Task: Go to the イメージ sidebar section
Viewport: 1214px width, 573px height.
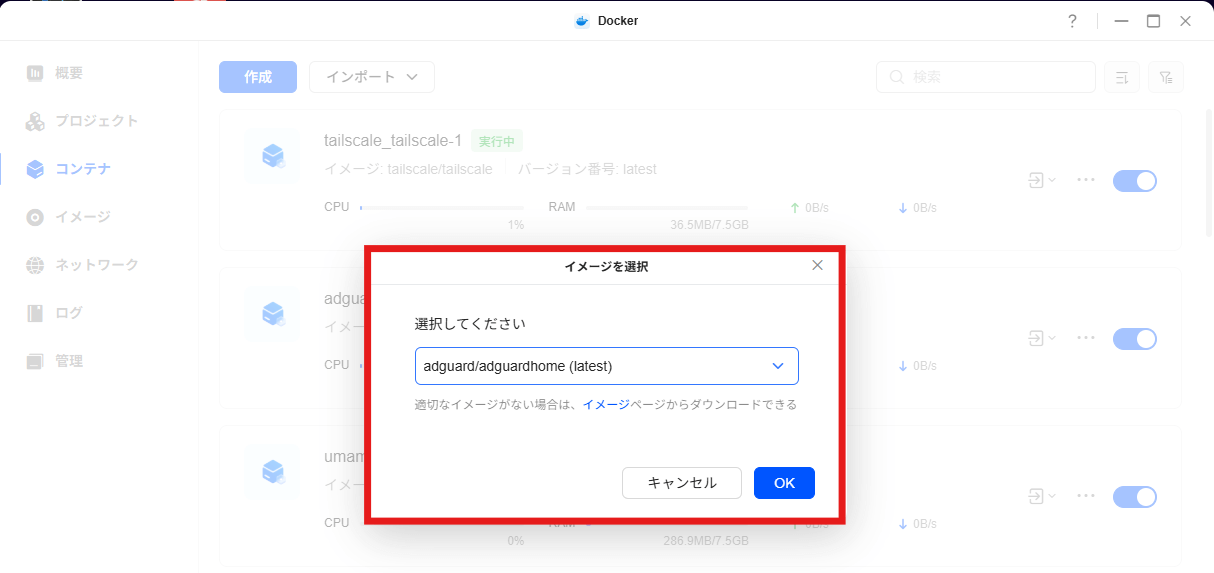Action: tap(68, 217)
